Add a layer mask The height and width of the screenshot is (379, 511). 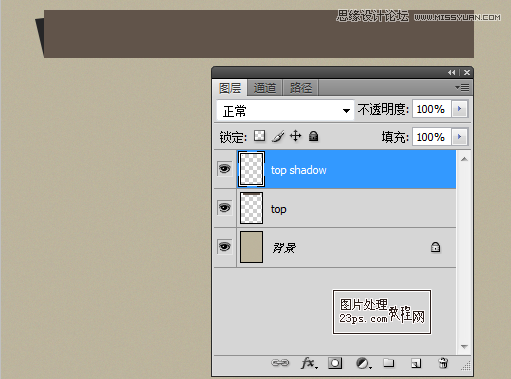(335, 363)
